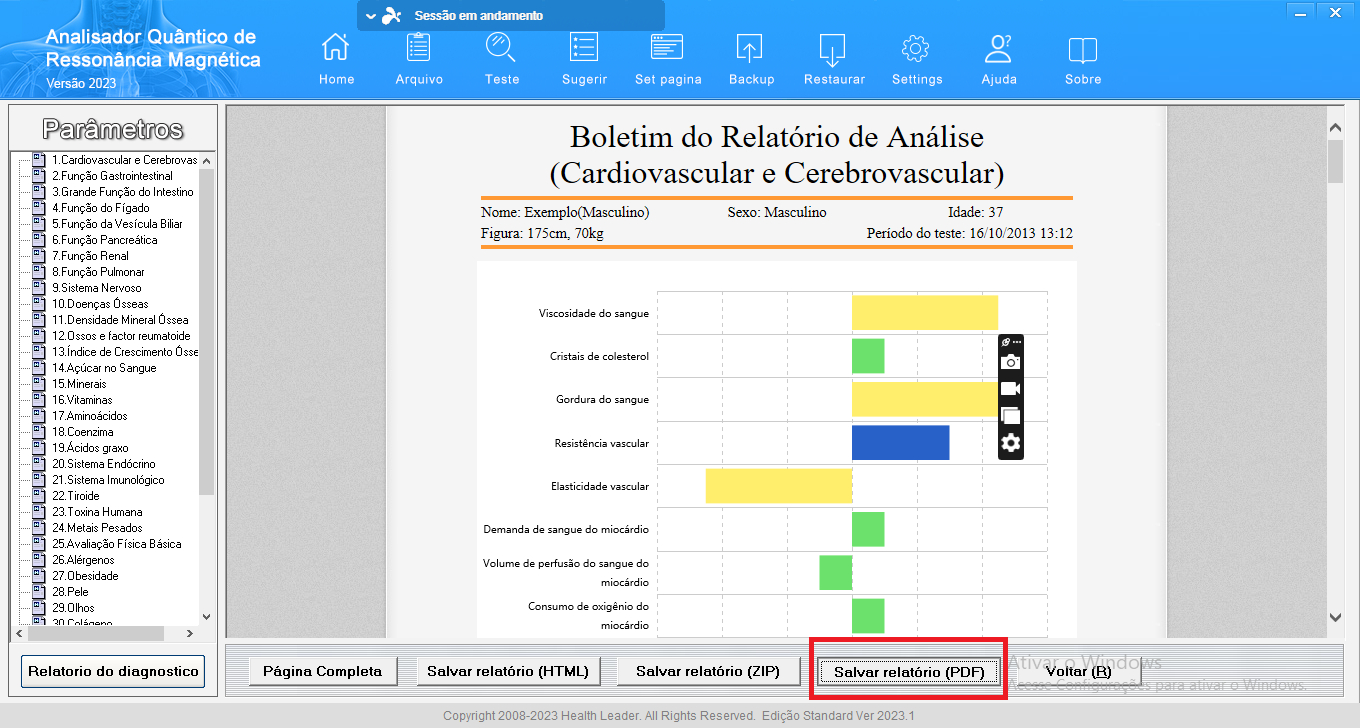
Task: Click the Sessão em andamento session icon
Action: click(x=393, y=16)
